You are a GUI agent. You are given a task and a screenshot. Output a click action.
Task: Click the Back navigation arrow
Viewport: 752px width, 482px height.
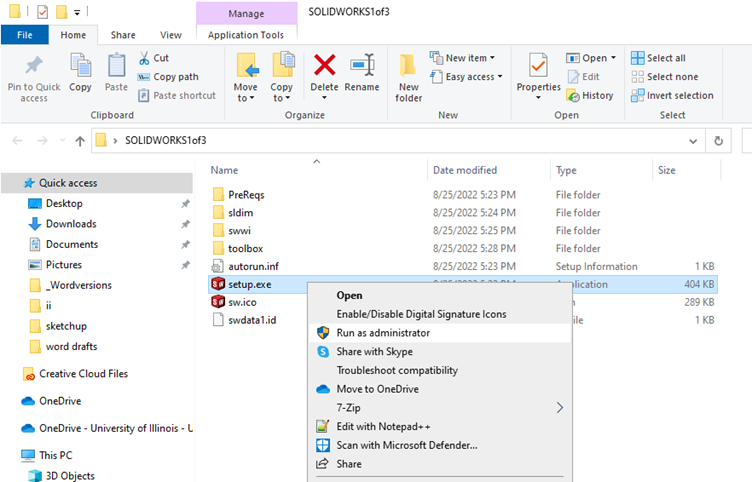pyautogui.click(x=17, y=141)
